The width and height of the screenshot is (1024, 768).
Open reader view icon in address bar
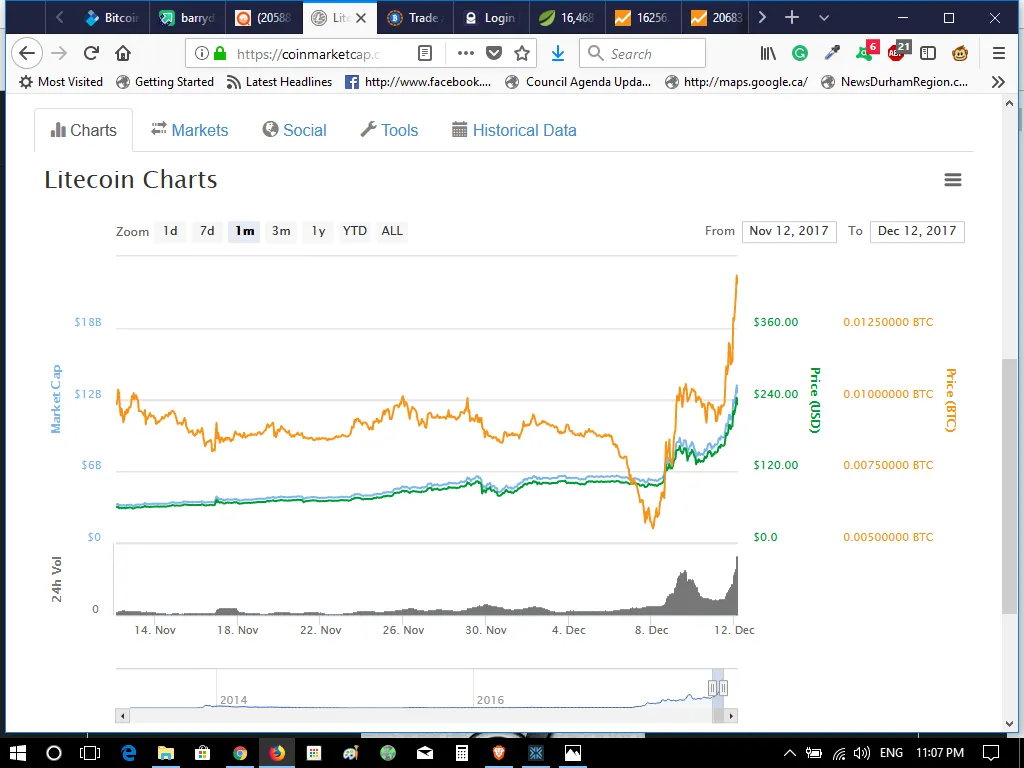click(x=424, y=54)
